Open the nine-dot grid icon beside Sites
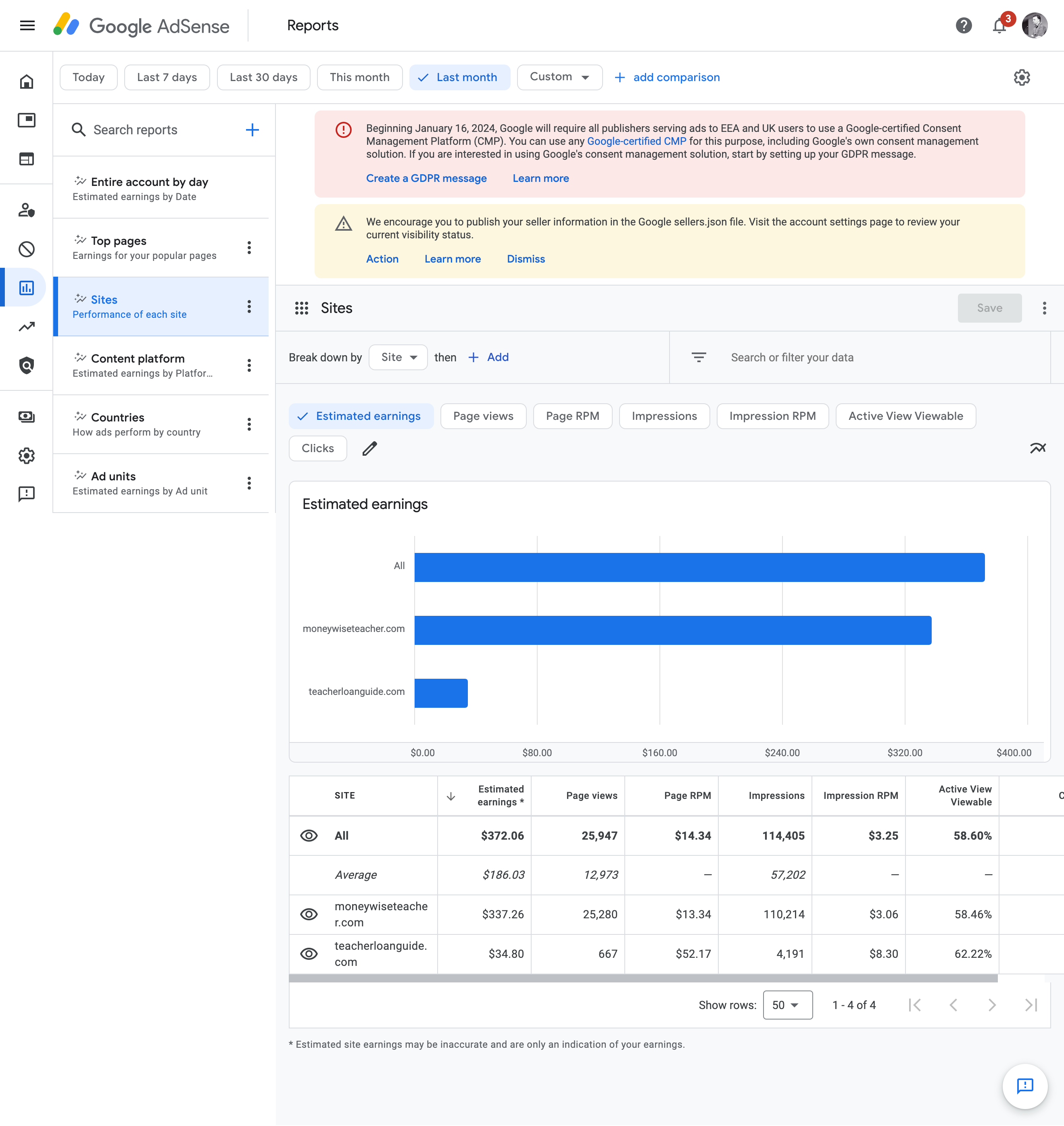Viewport: 1064px width, 1126px height. (x=301, y=308)
